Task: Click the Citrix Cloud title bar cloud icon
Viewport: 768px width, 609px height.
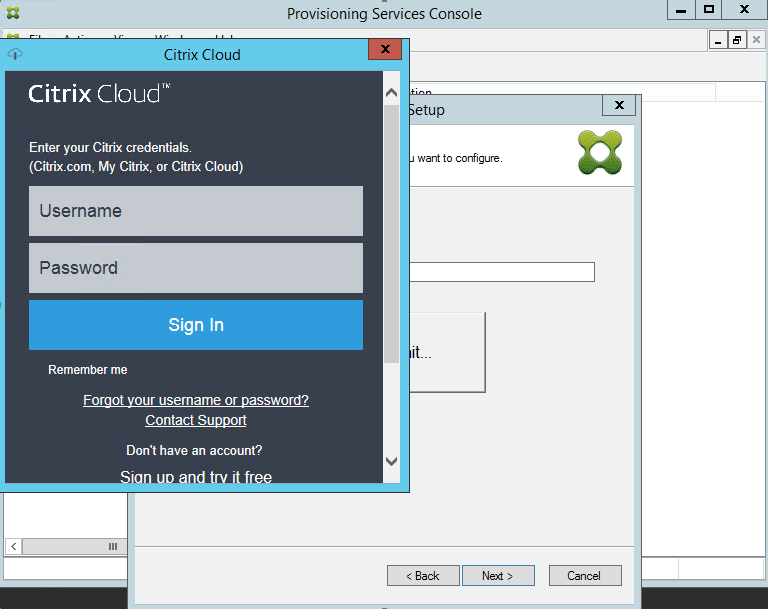Action: (x=15, y=54)
